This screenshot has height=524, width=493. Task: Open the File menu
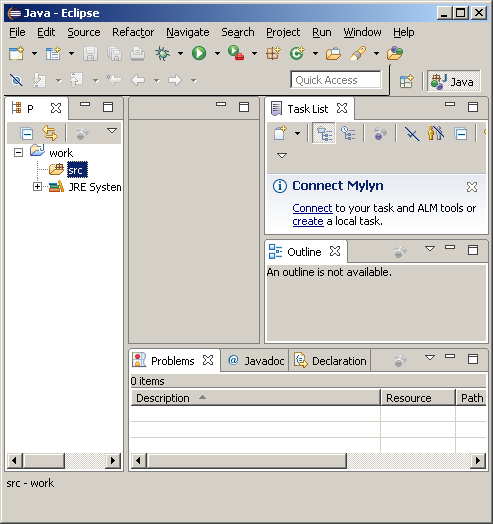(17, 32)
